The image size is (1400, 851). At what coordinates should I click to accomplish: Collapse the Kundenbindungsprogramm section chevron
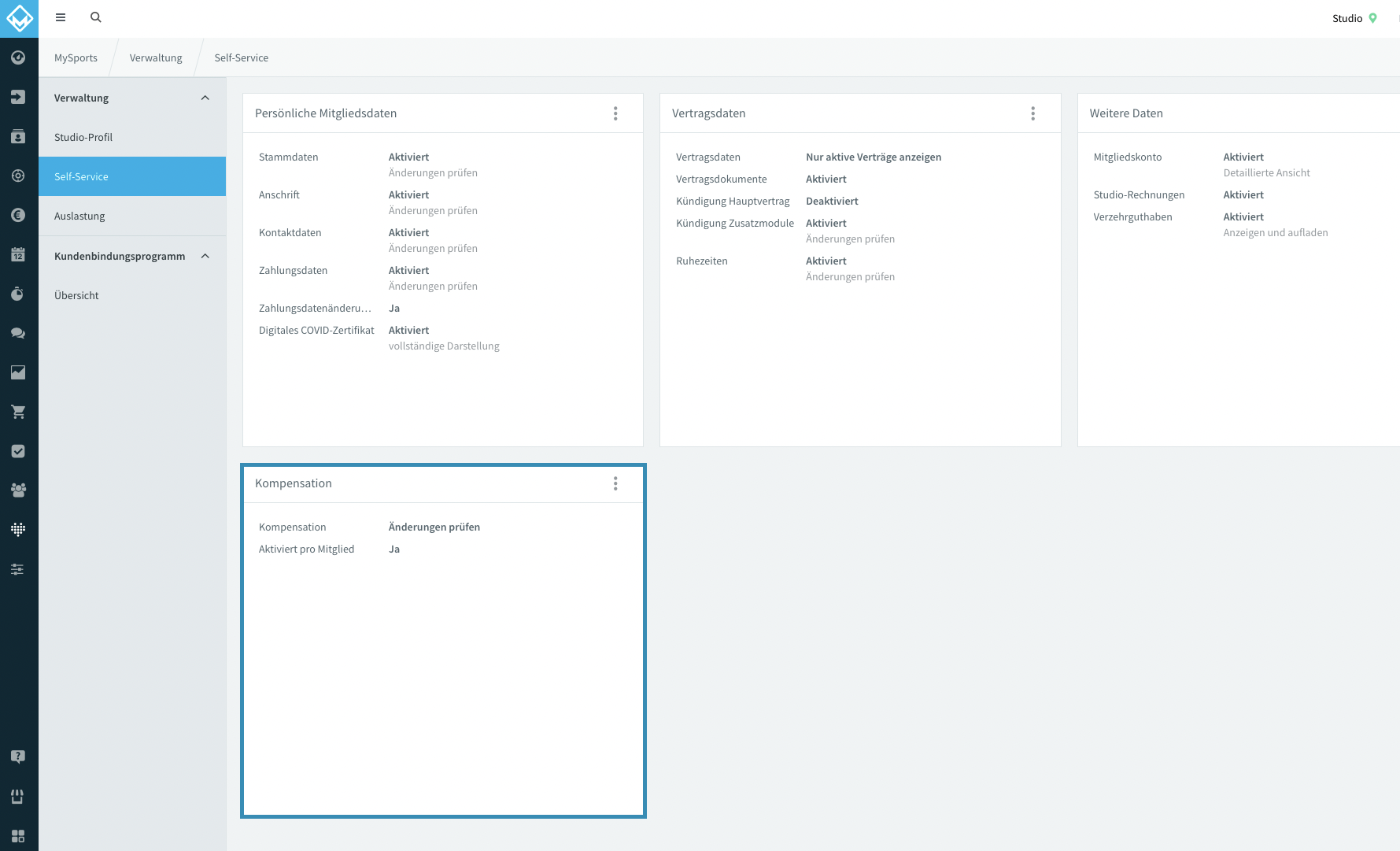tap(205, 256)
